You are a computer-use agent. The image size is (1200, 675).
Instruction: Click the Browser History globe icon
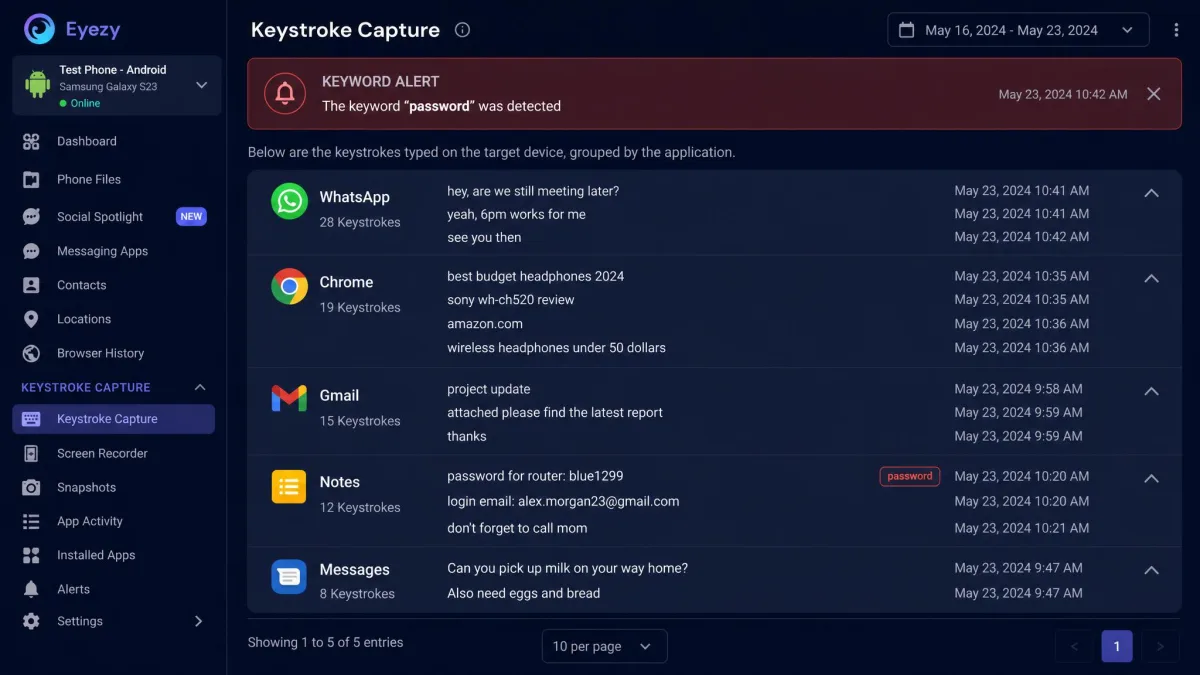(x=31, y=353)
